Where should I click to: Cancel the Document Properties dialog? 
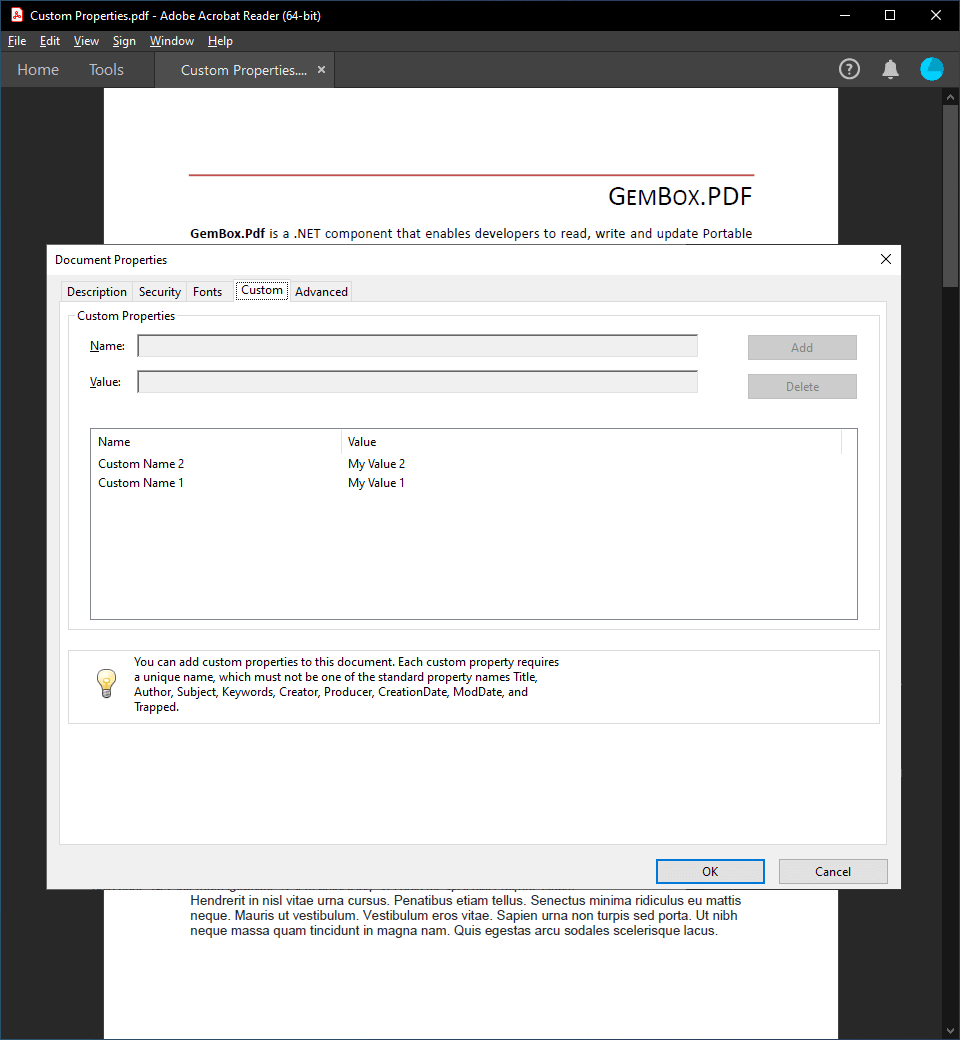tap(832, 871)
